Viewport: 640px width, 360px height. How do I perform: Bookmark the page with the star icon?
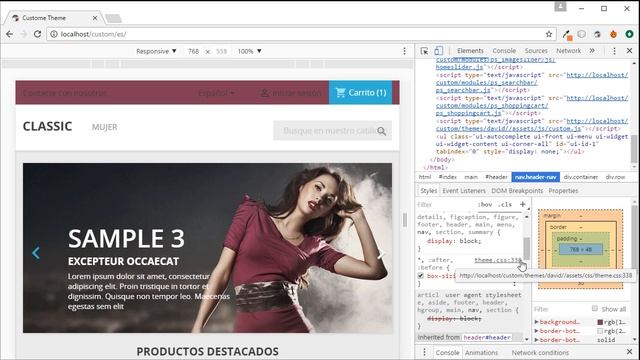point(549,34)
